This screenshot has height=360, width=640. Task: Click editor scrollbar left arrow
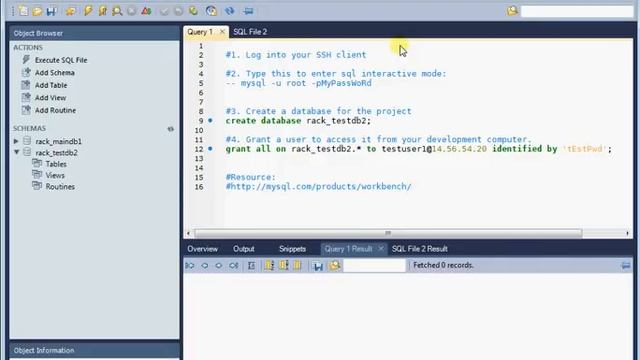click(x=189, y=233)
